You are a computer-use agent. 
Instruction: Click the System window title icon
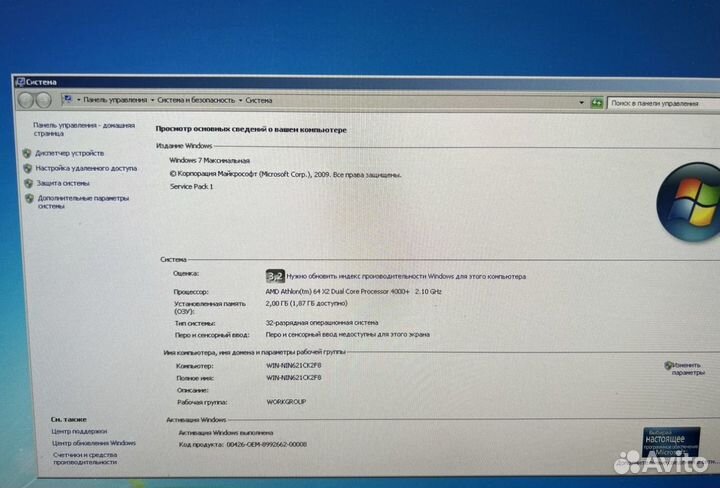coord(20,82)
